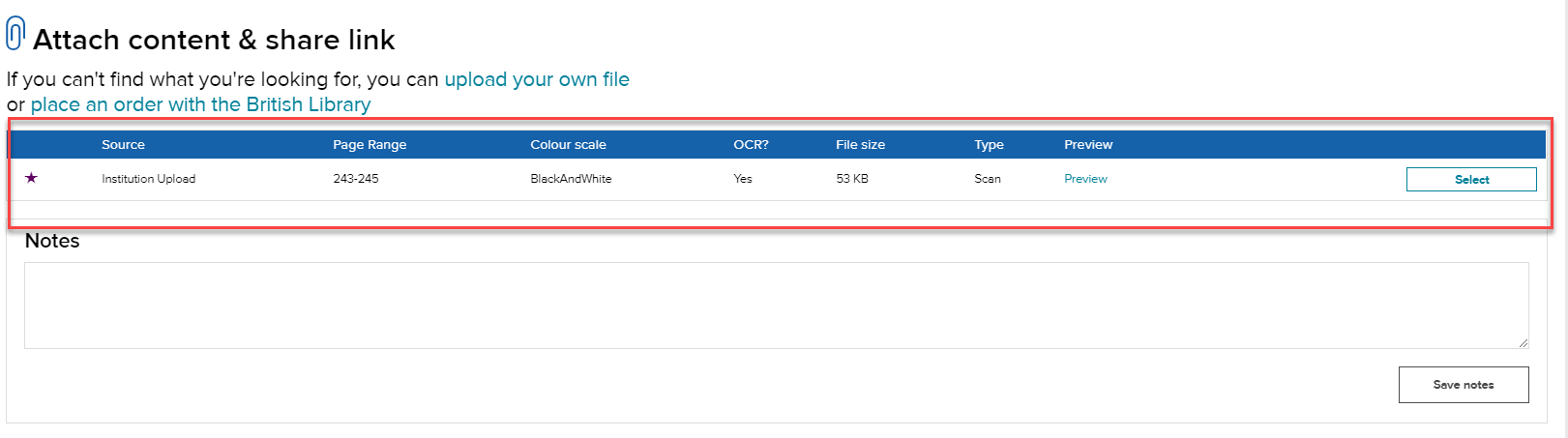Click the Preview column header
The width and height of the screenshot is (1568, 438).
coord(1088,145)
